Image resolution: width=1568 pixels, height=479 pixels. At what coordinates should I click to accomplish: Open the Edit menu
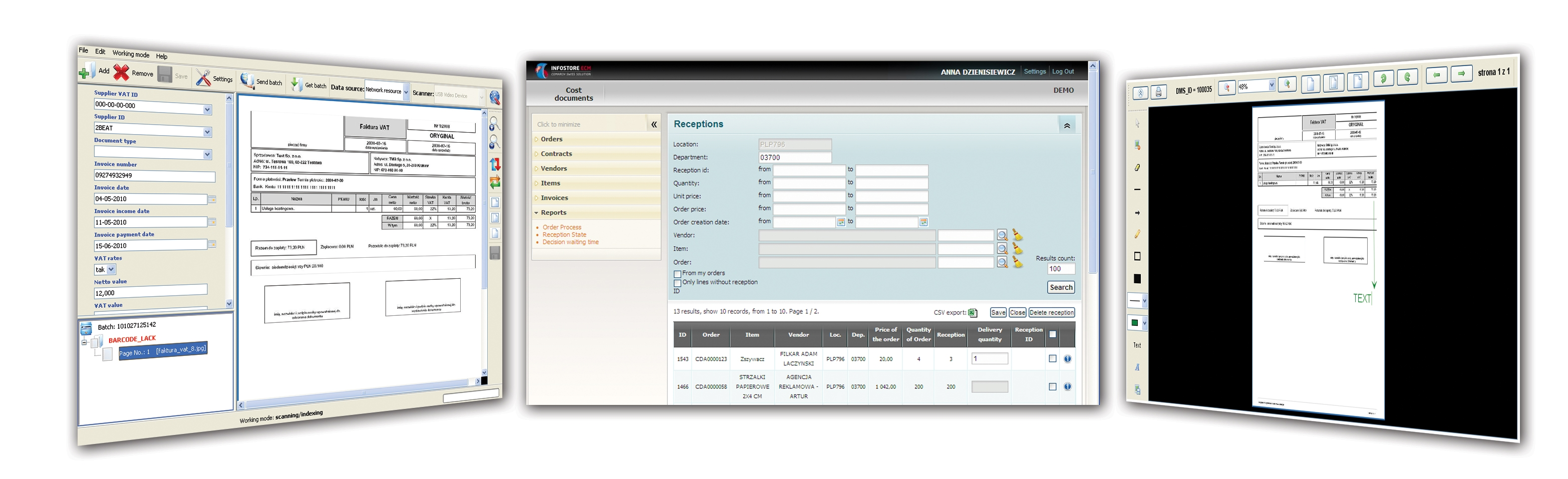pyautogui.click(x=100, y=52)
